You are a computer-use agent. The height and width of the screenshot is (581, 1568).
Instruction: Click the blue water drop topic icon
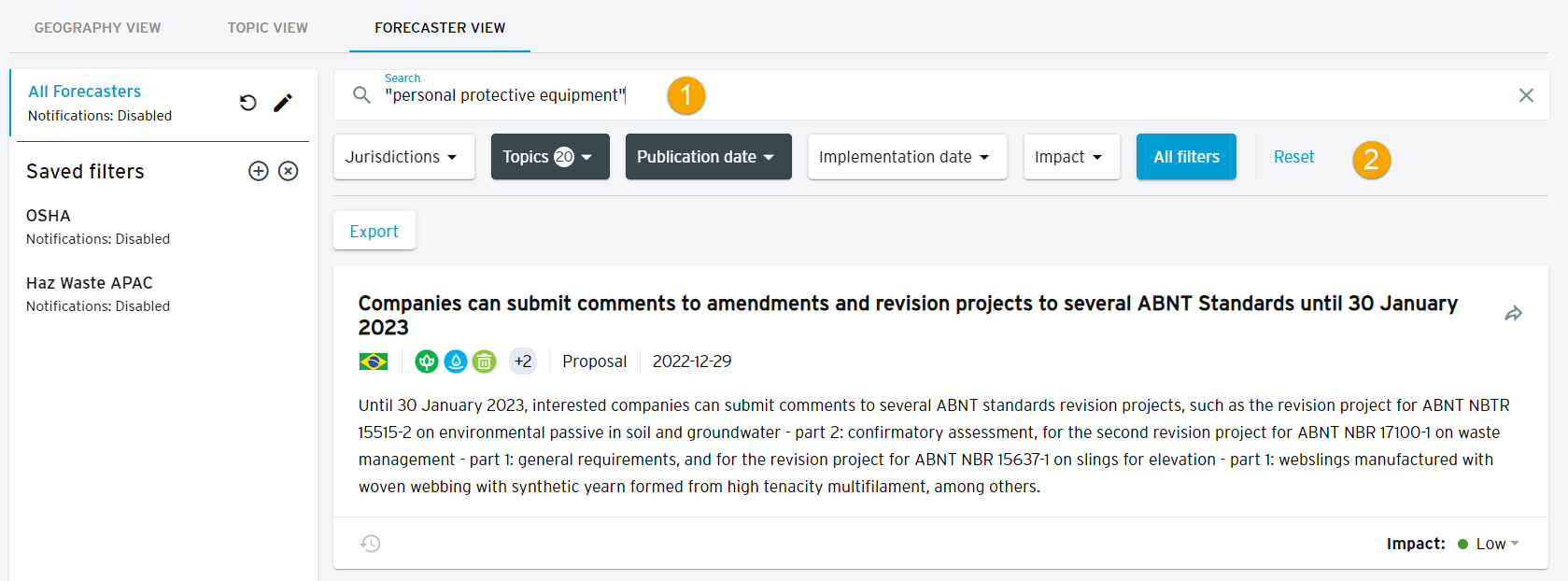point(456,361)
